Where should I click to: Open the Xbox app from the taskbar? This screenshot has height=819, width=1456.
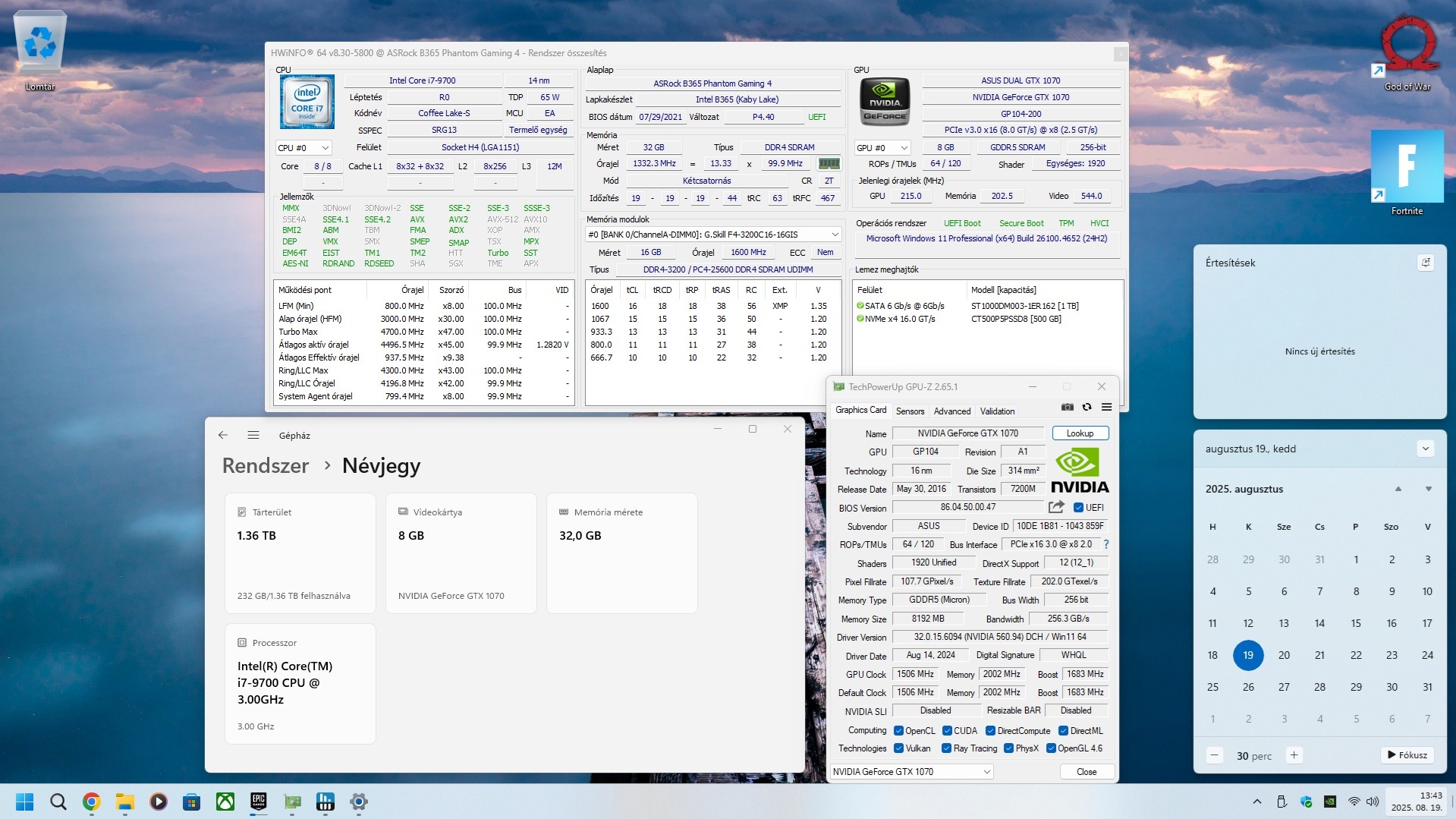coord(225,802)
